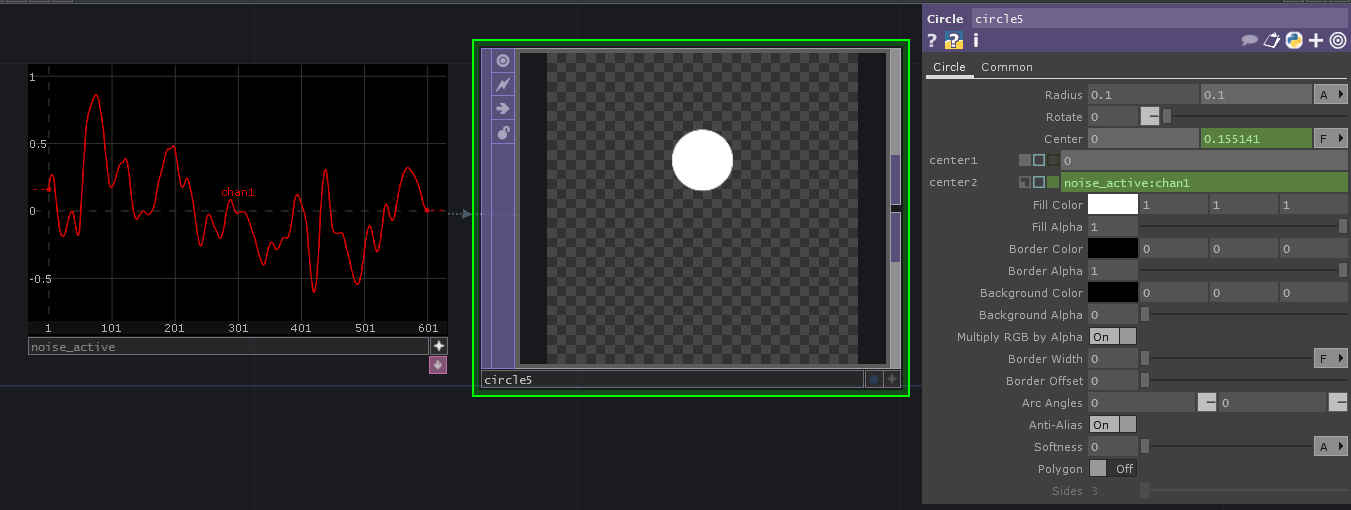Viewport: 1351px width, 510px height.
Task: Click the lock flag on circle5 node
Action: point(503,132)
